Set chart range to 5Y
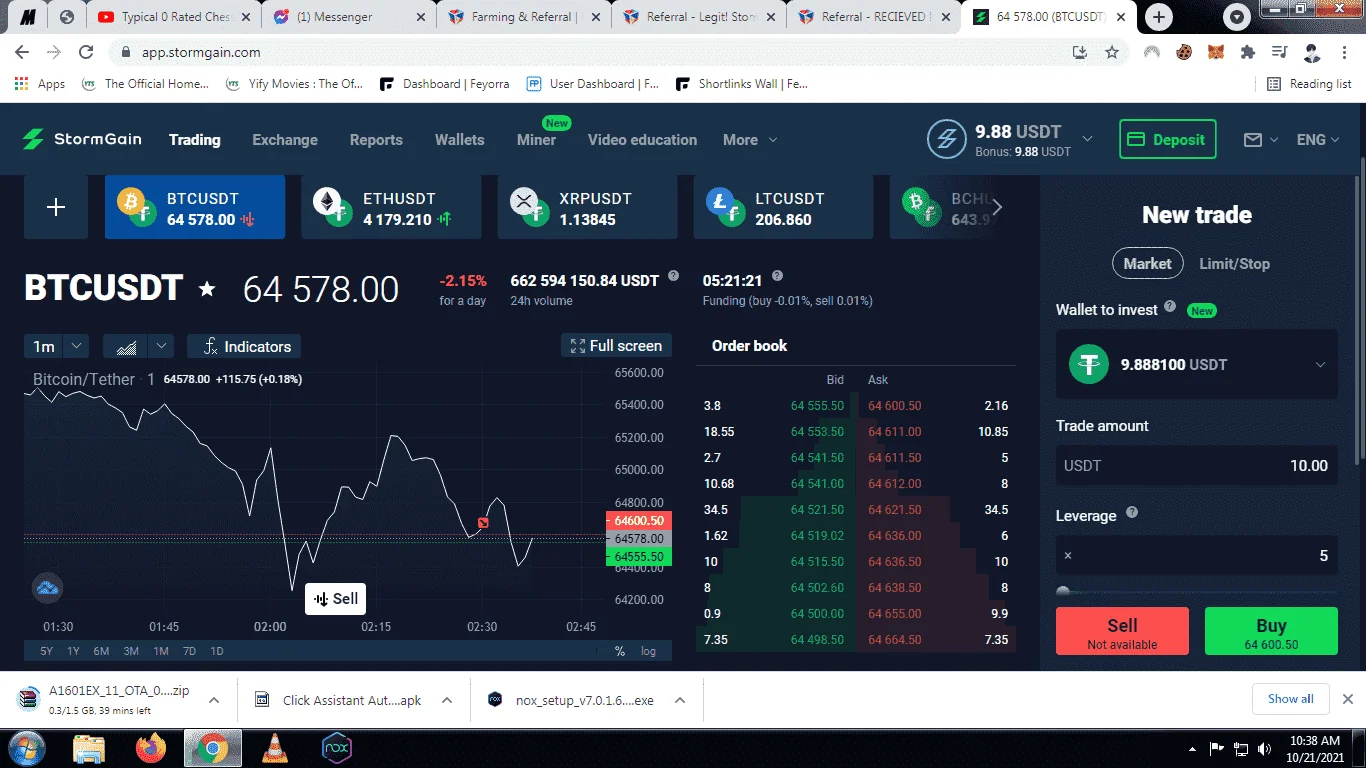1366x768 pixels. 47,651
